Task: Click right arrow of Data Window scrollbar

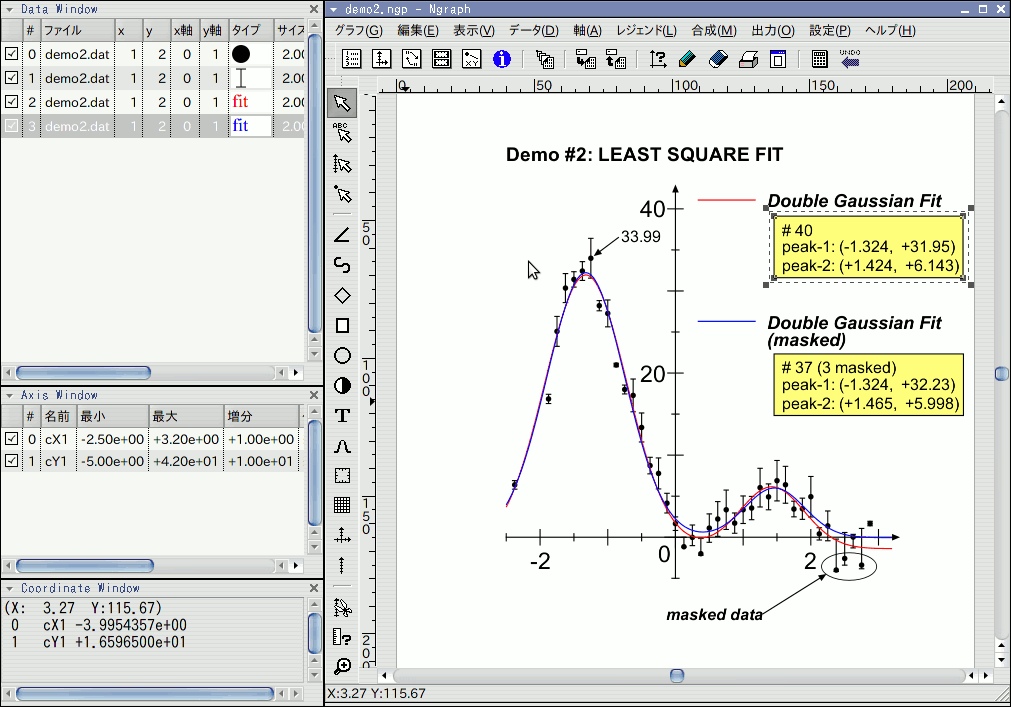Action: (294, 373)
